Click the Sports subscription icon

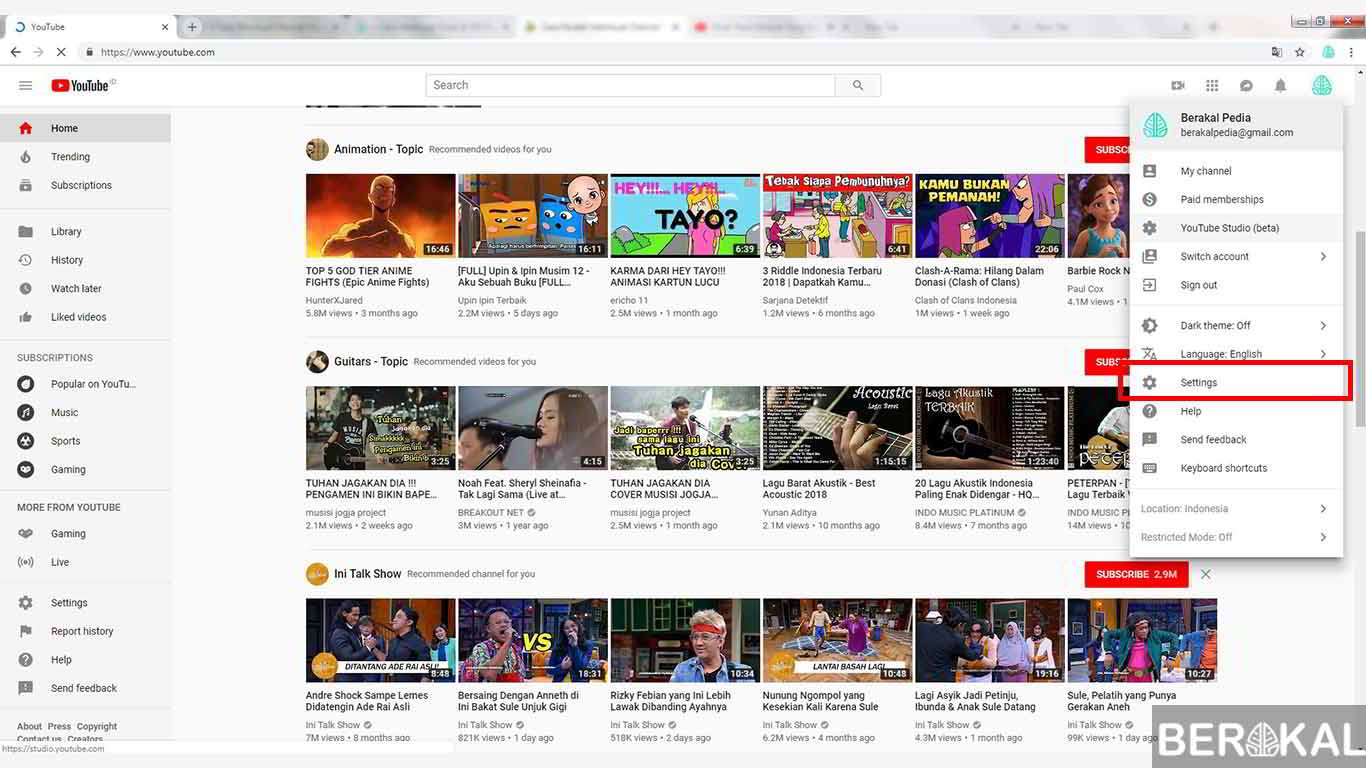(26, 441)
